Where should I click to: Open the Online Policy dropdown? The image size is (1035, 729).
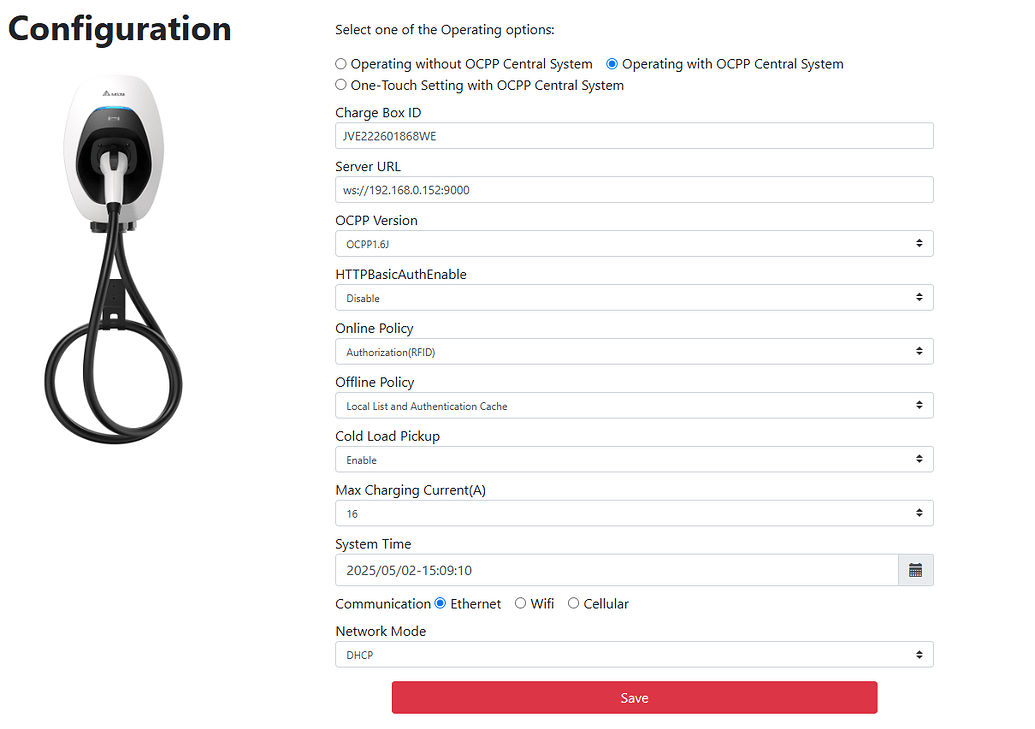[633, 352]
